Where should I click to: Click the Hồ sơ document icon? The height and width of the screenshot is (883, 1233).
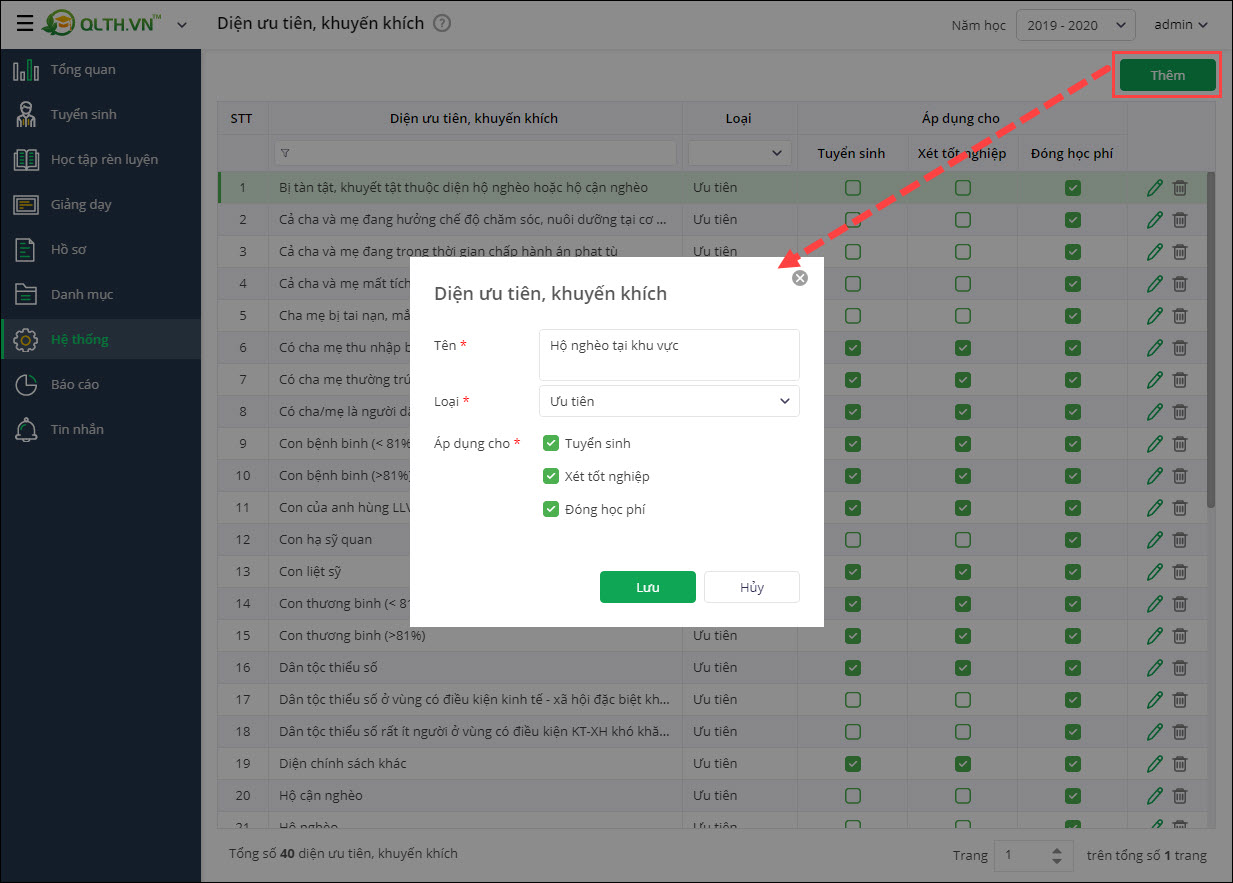[26, 250]
